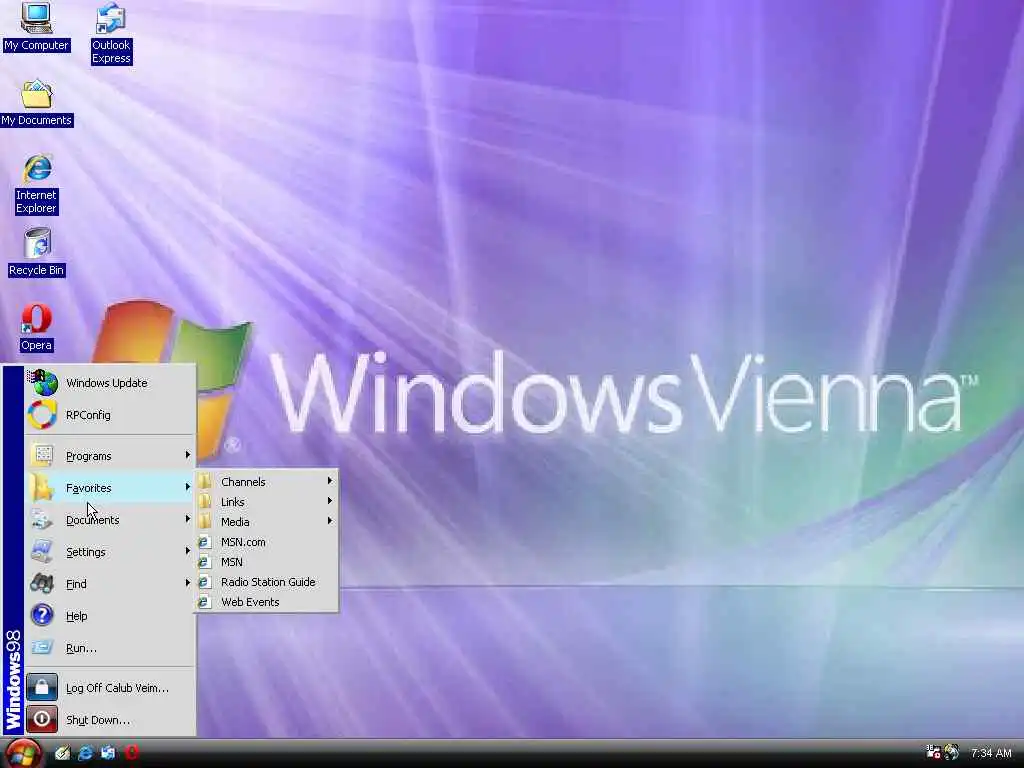The width and height of the screenshot is (1024, 768).
Task: Launch Opera from quick launch bar
Action: [x=131, y=753]
